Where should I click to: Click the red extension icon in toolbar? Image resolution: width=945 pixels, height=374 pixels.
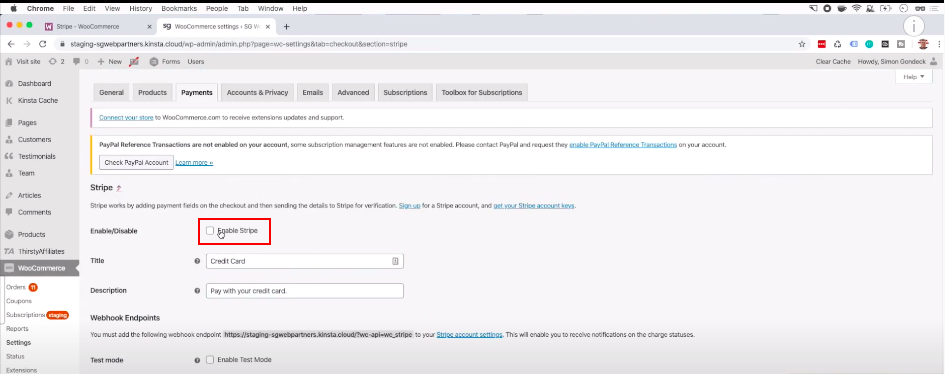tap(821, 44)
